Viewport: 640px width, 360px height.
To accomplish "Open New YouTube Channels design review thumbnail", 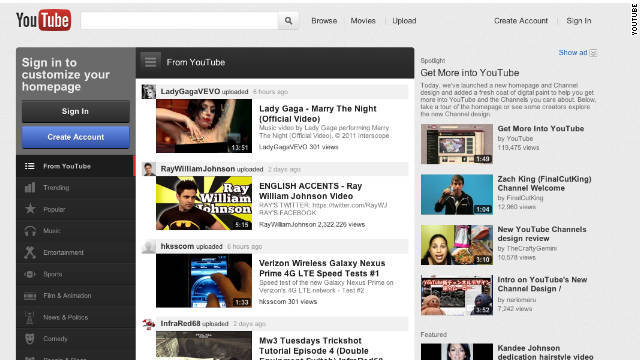I will pyautogui.click(x=457, y=245).
